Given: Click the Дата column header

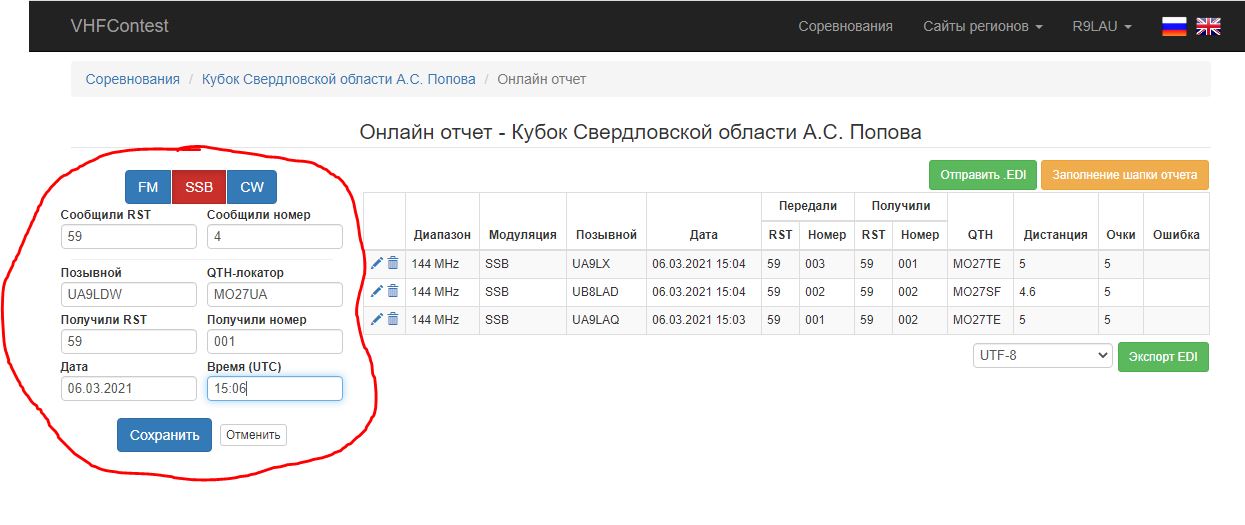Looking at the screenshot, I should point(703,235).
